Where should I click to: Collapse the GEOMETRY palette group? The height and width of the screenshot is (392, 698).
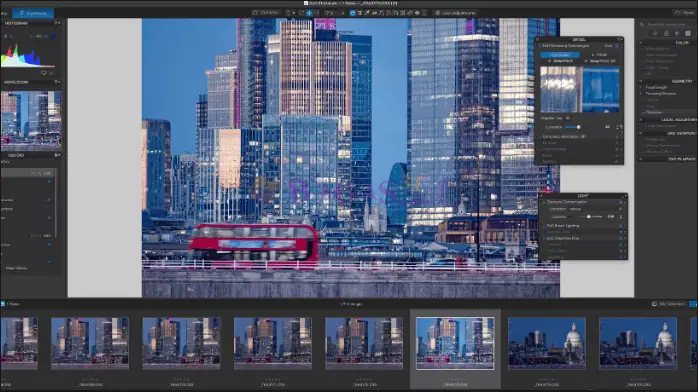pos(641,81)
